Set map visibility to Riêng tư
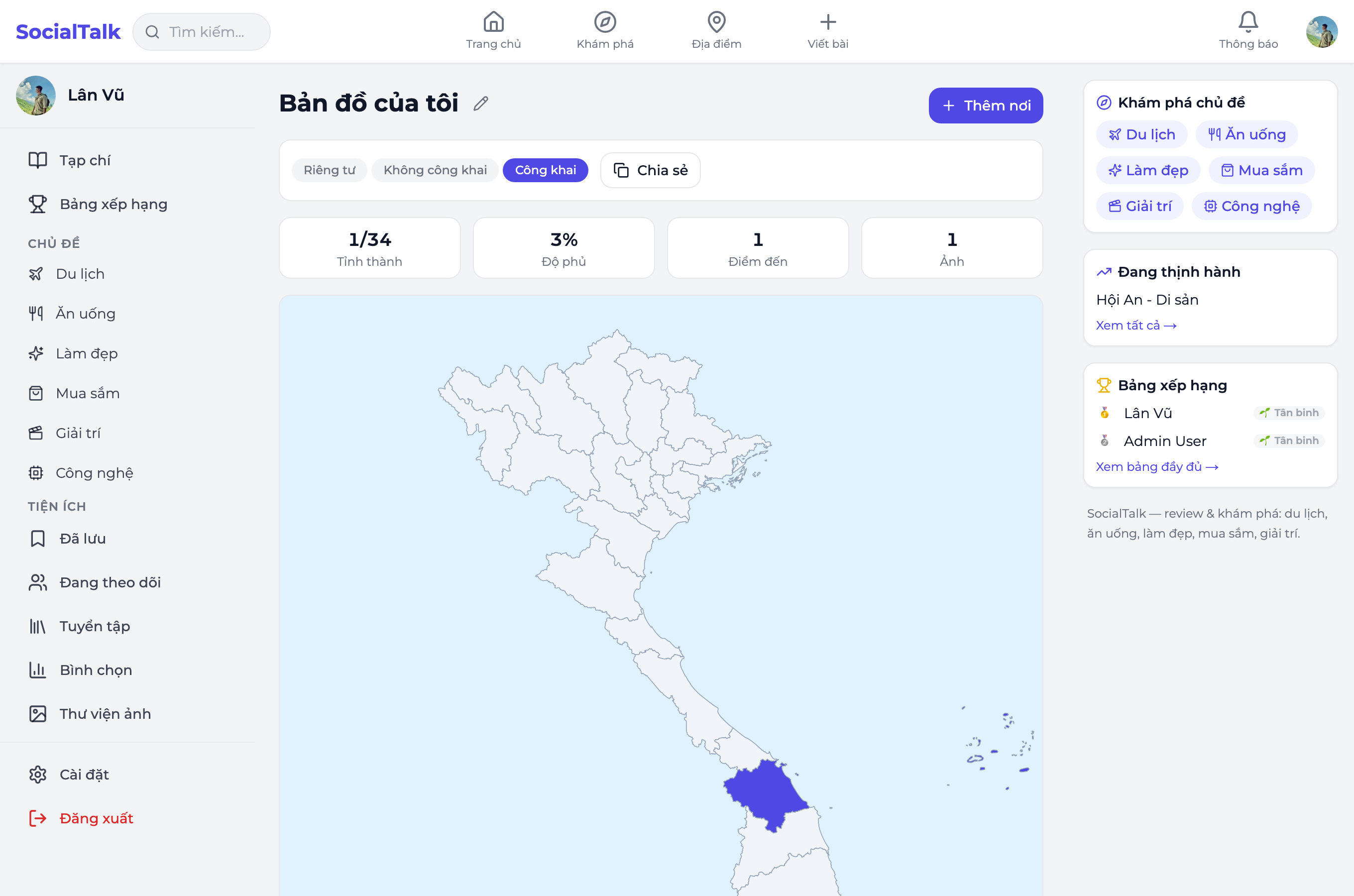 pyautogui.click(x=329, y=170)
